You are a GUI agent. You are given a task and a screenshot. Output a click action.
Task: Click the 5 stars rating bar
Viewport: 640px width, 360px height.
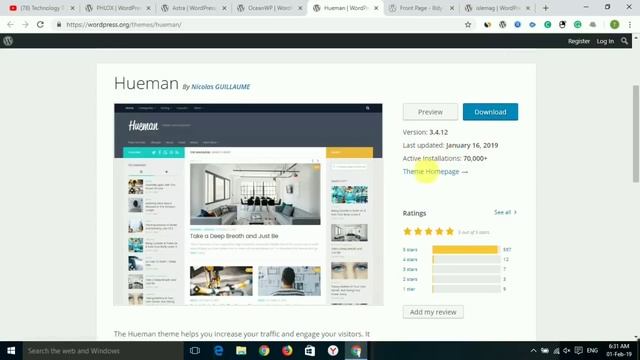(466, 249)
